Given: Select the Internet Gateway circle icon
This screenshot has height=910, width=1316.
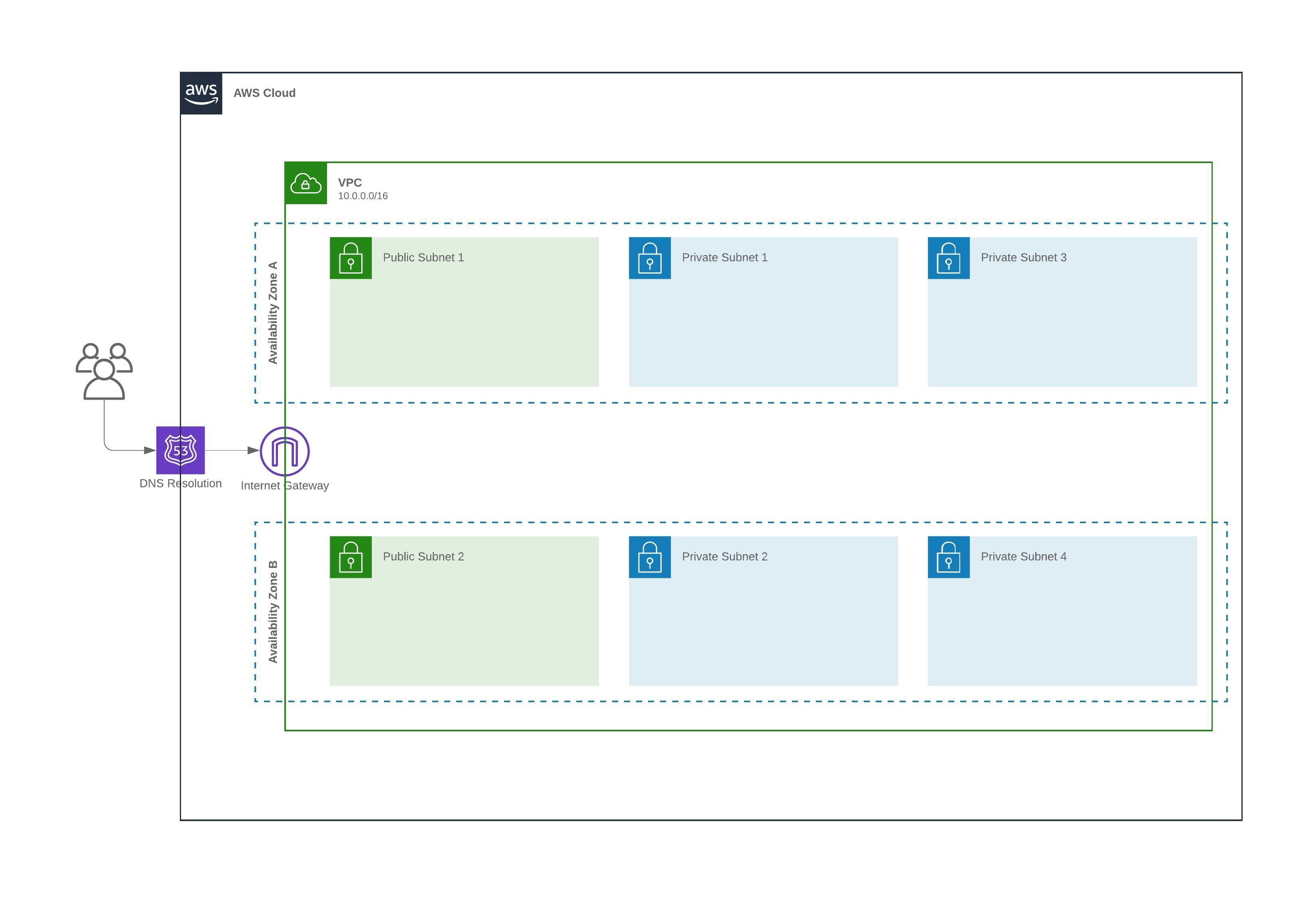Looking at the screenshot, I should (284, 451).
